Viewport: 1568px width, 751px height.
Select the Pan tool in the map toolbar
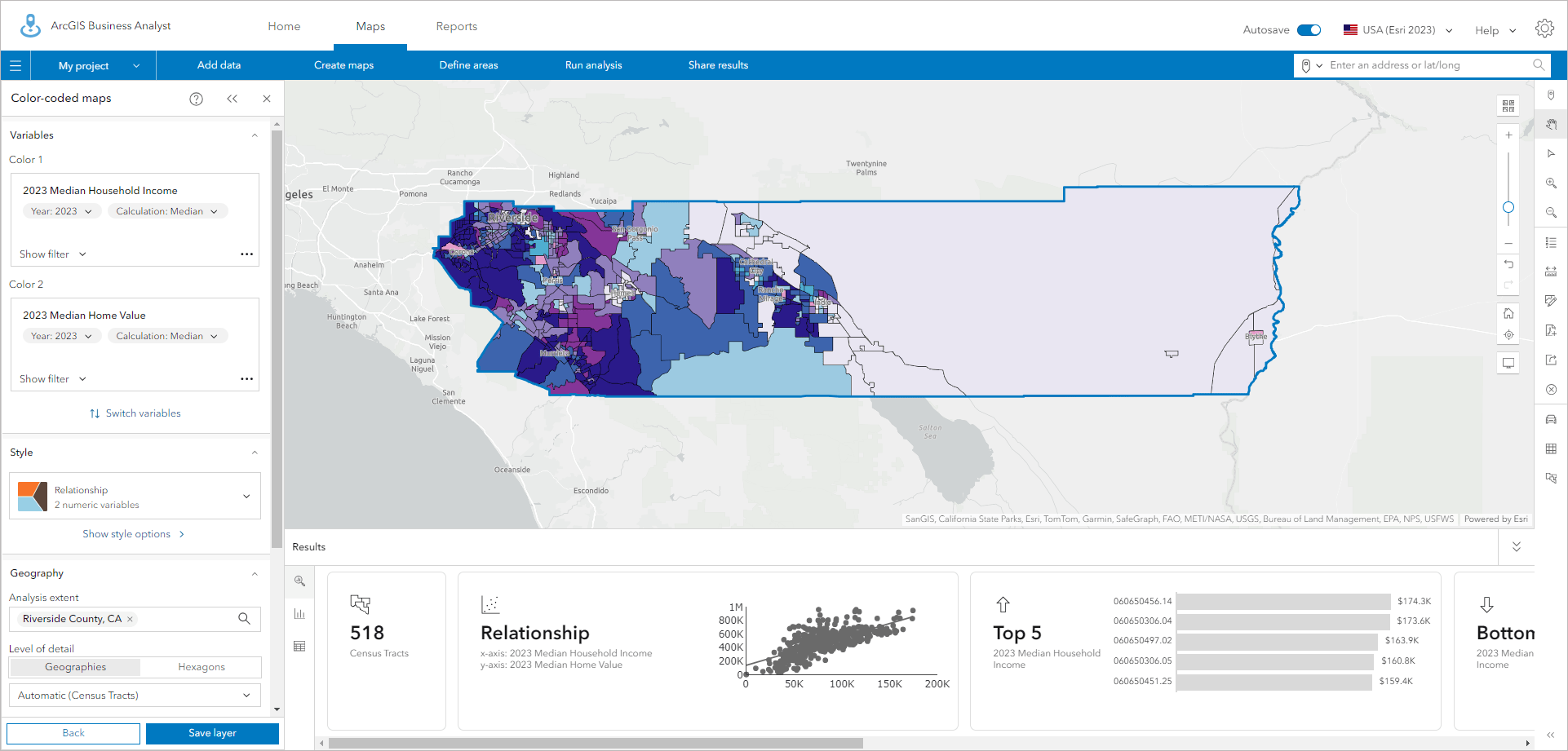(x=1551, y=124)
